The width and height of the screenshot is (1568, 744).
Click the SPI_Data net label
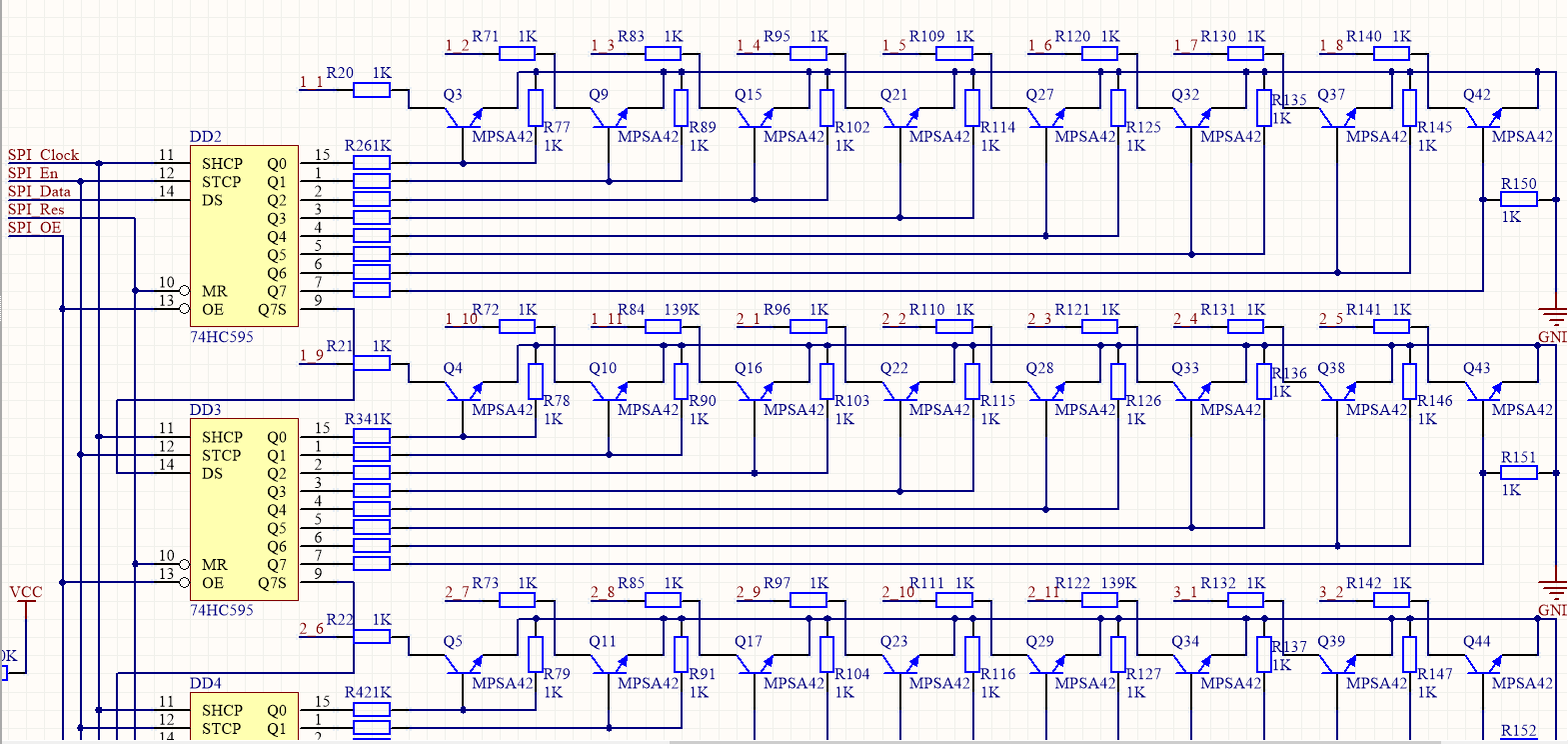[39, 191]
